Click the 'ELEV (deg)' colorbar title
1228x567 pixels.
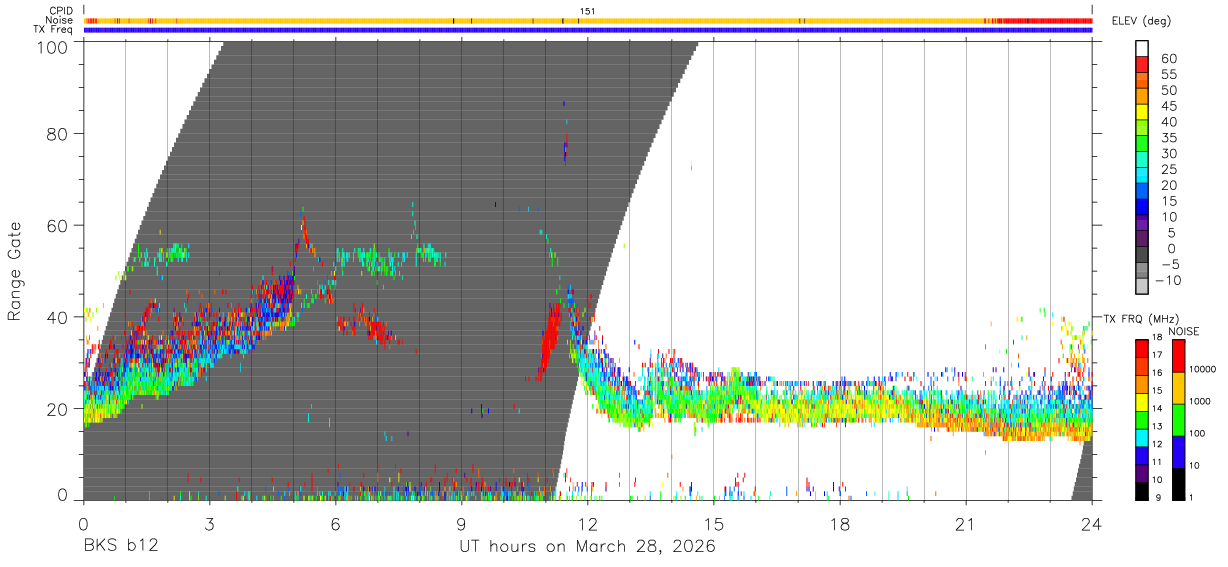(x=1142, y=21)
